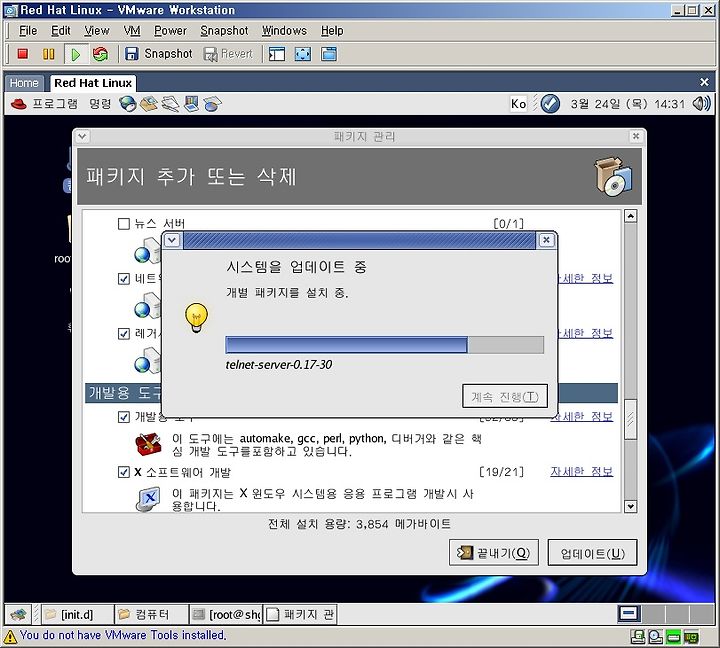Viewport: 720px width, 648px height.
Task: Launch the presentation panel icon
Action: point(191,104)
